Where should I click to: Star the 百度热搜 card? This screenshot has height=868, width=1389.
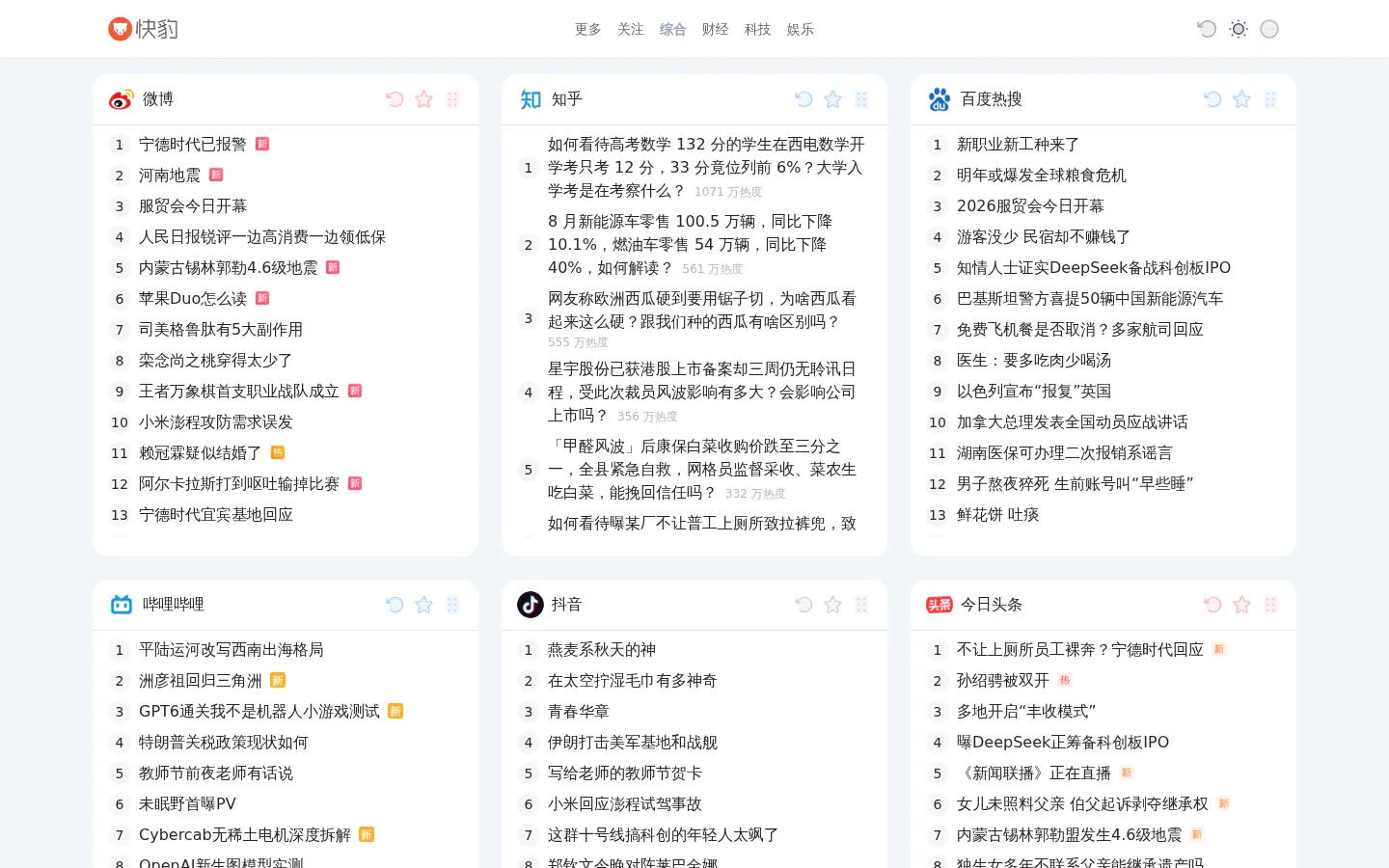point(1241,99)
